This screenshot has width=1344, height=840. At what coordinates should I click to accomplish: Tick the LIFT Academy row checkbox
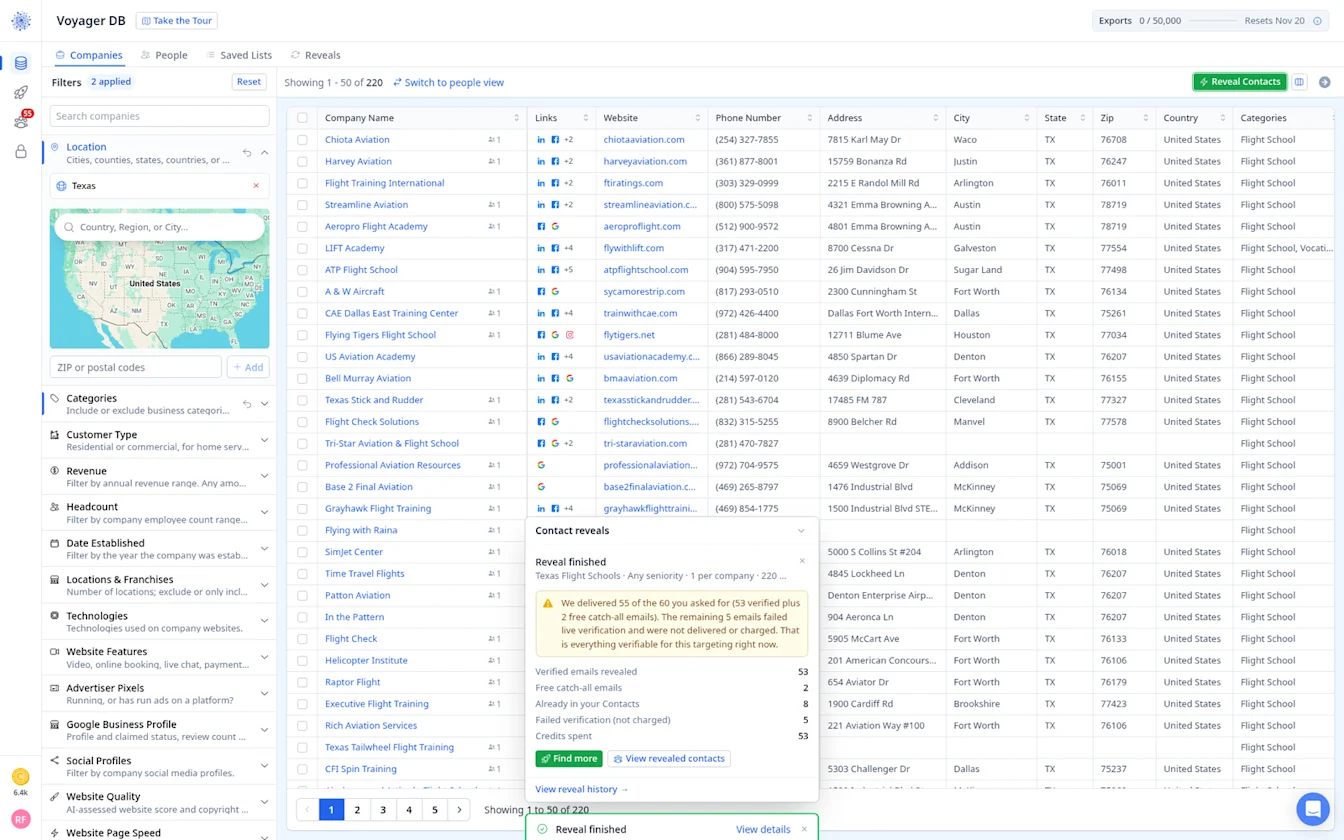302,248
